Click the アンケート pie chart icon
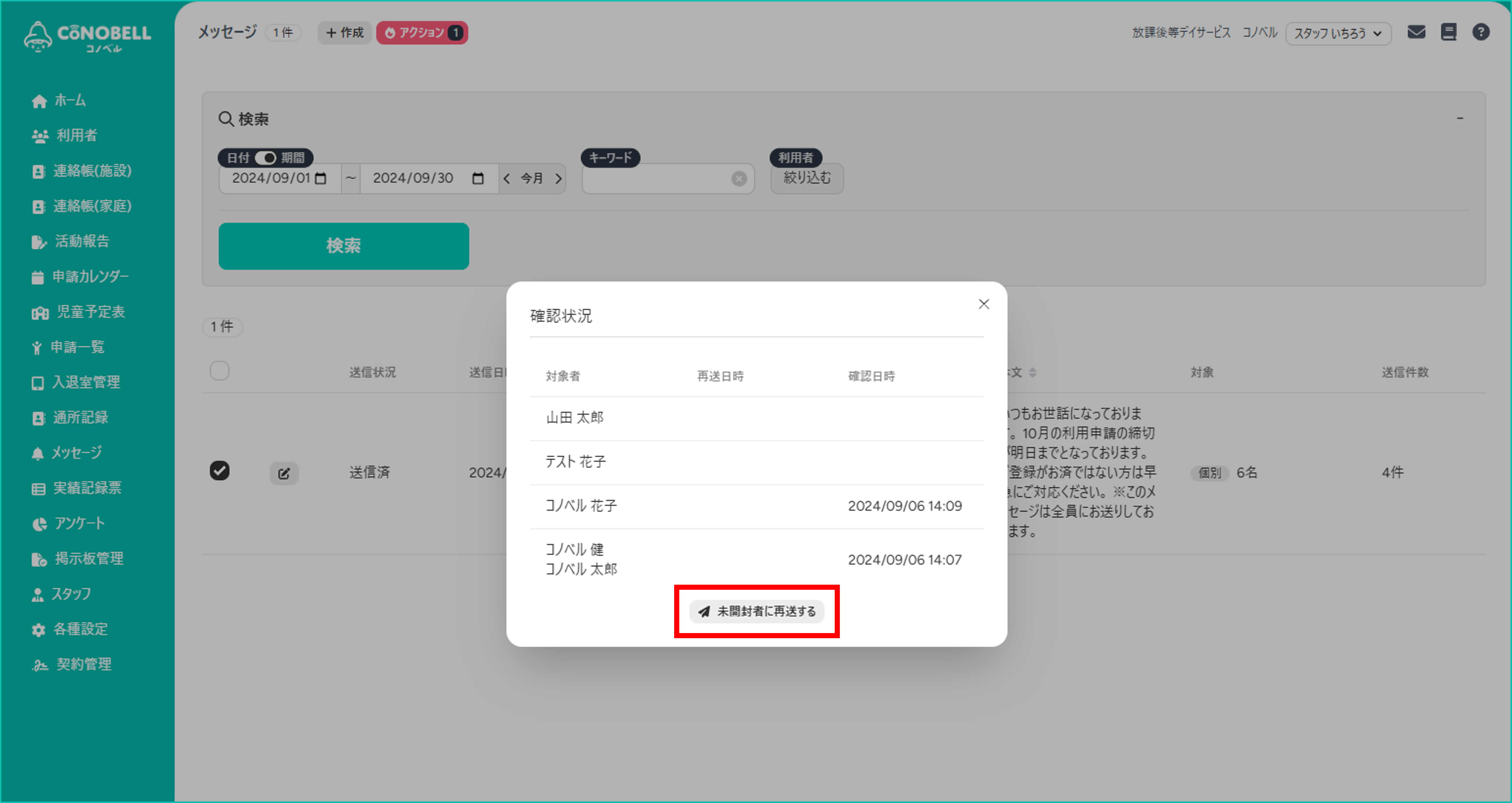 39,523
